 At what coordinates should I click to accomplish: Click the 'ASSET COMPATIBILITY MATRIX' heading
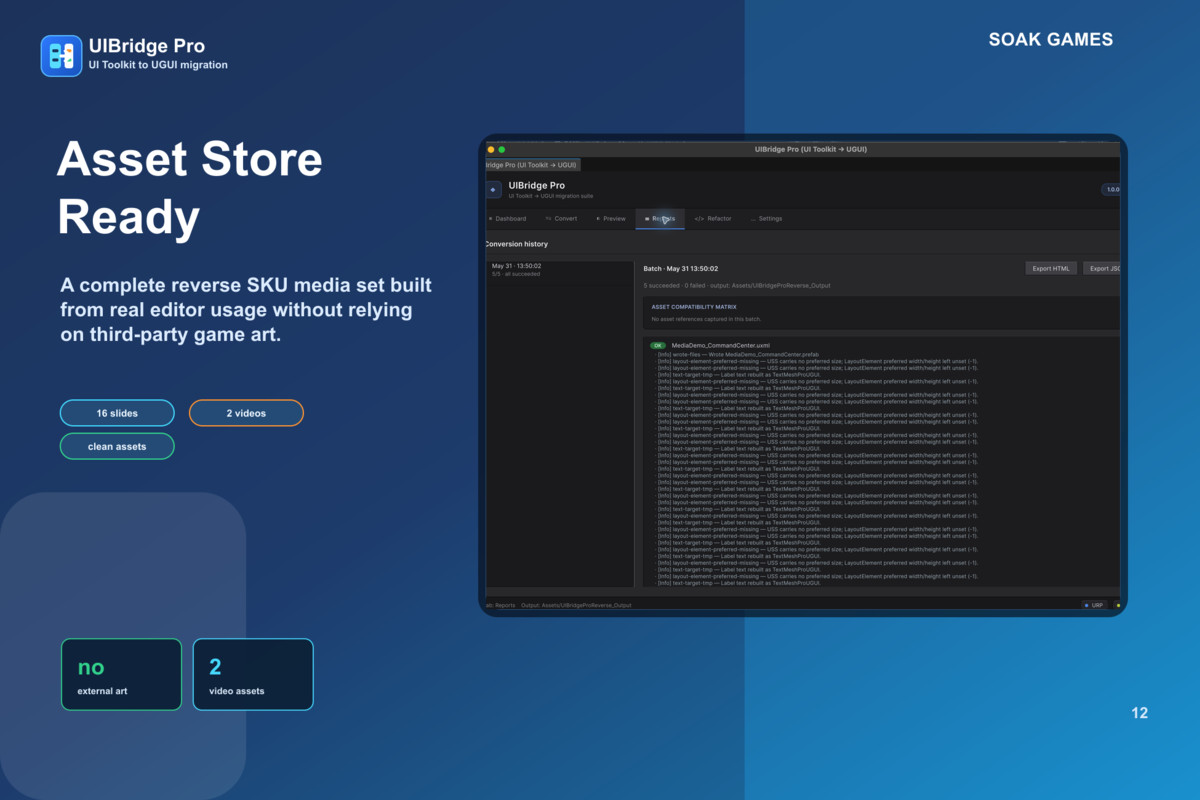pyautogui.click(x=694, y=307)
